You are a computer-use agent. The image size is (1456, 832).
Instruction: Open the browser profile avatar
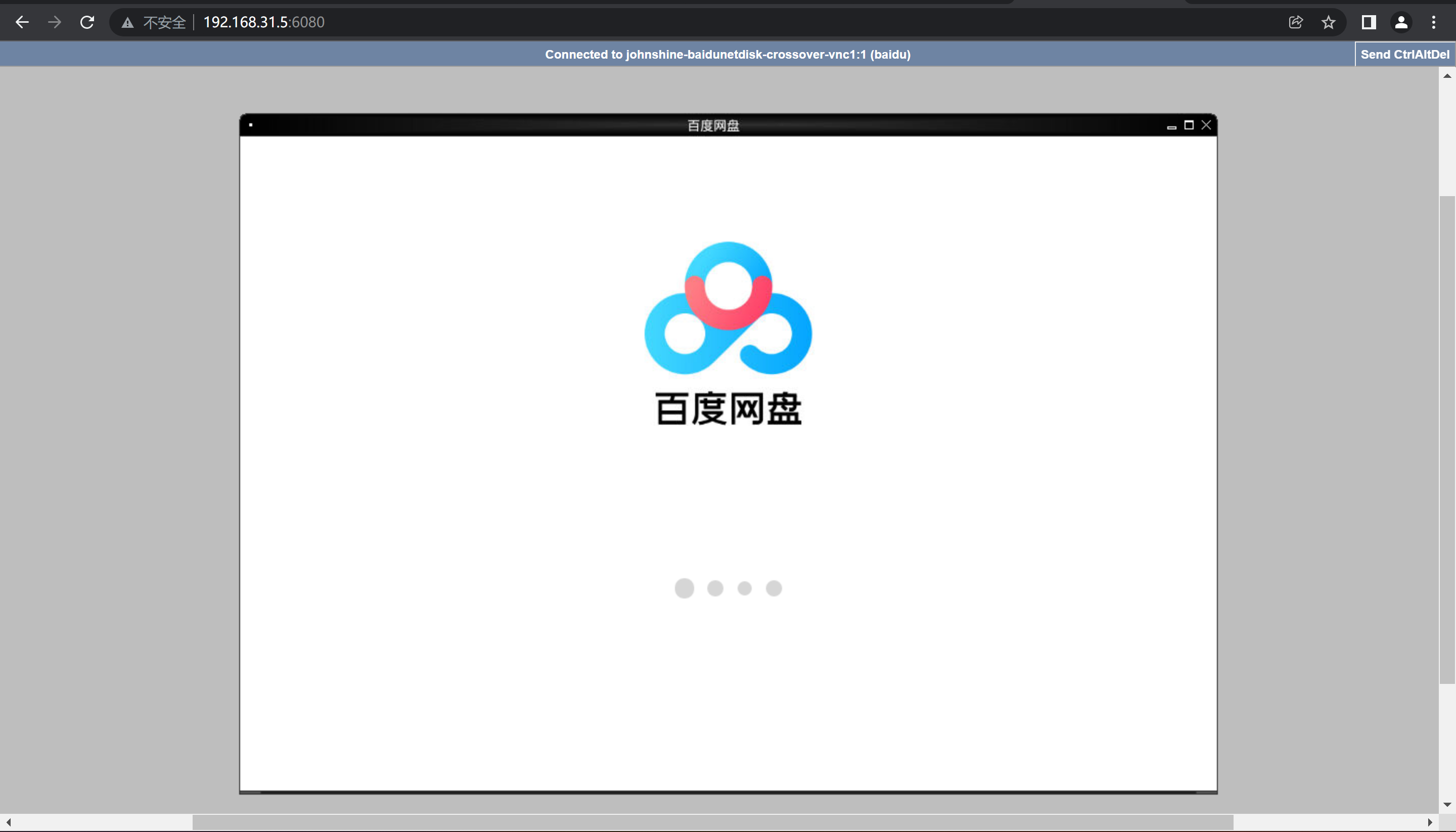(x=1401, y=22)
